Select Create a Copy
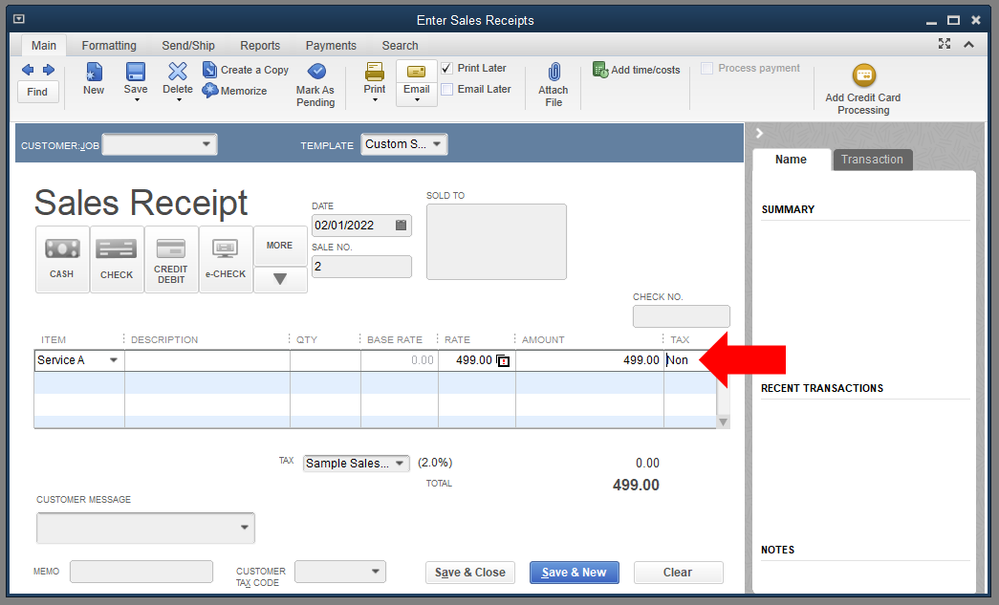999x605 pixels. point(246,69)
